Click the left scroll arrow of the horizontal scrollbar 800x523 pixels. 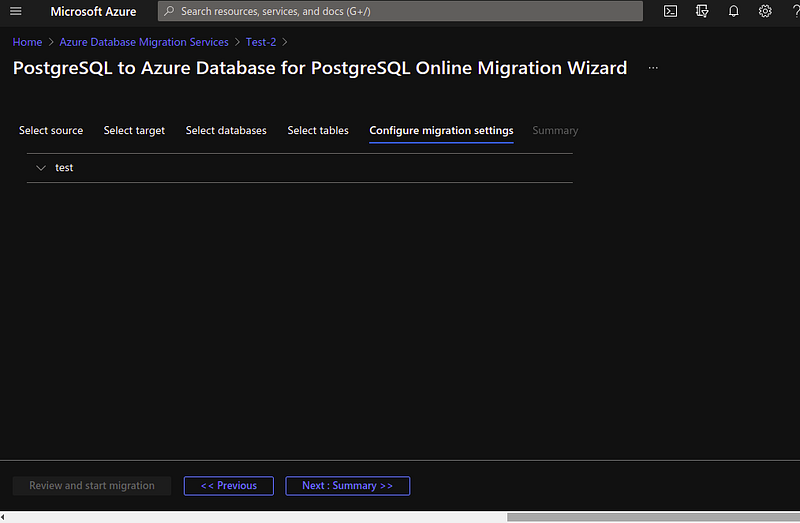(3, 517)
